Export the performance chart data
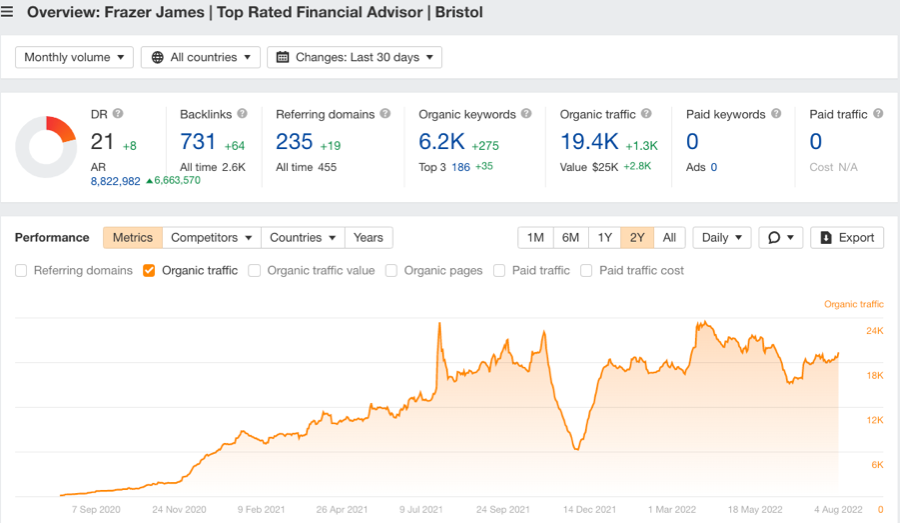 click(847, 238)
